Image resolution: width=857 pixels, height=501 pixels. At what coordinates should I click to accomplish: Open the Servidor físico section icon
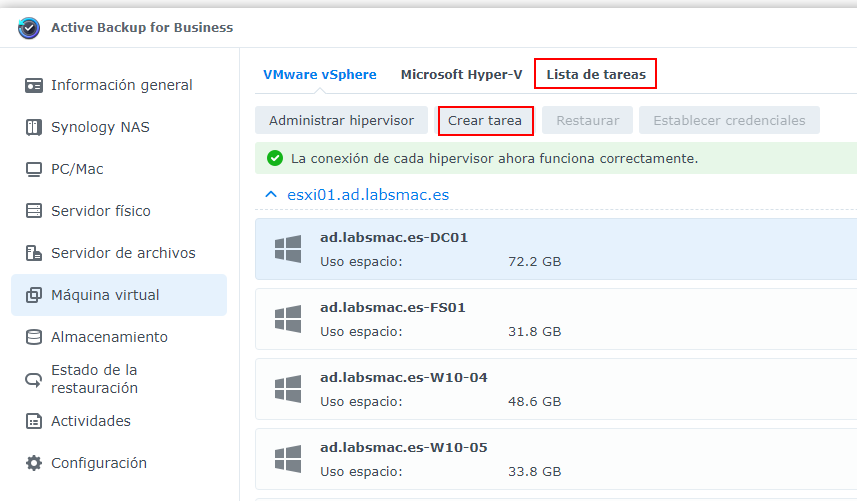point(34,211)
